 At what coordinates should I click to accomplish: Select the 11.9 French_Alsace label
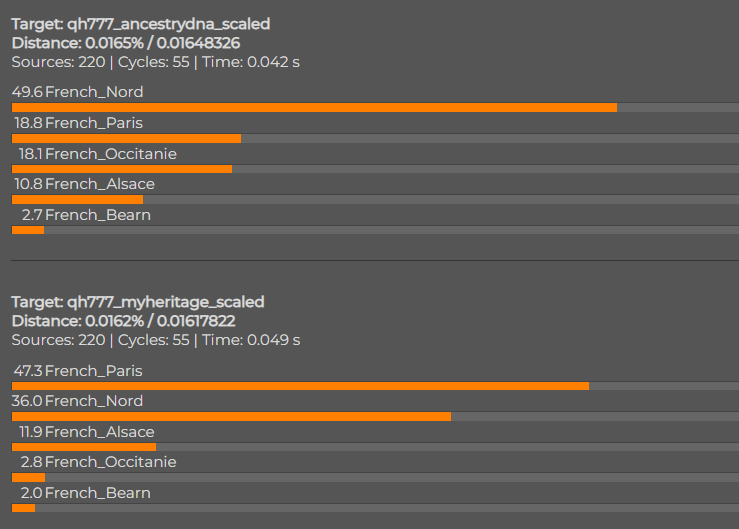tap(87, 432)
